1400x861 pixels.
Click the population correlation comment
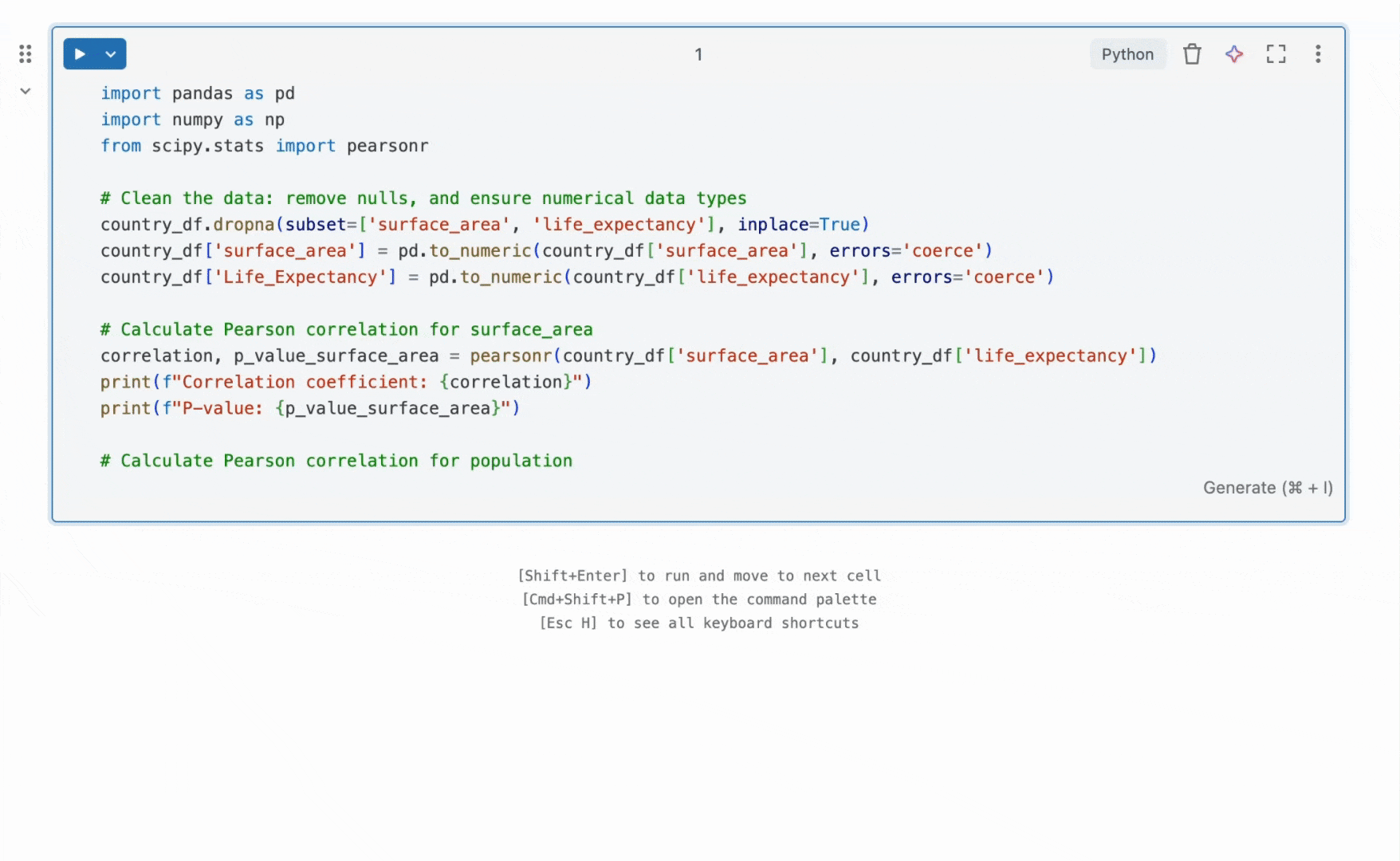pos(335,460)
